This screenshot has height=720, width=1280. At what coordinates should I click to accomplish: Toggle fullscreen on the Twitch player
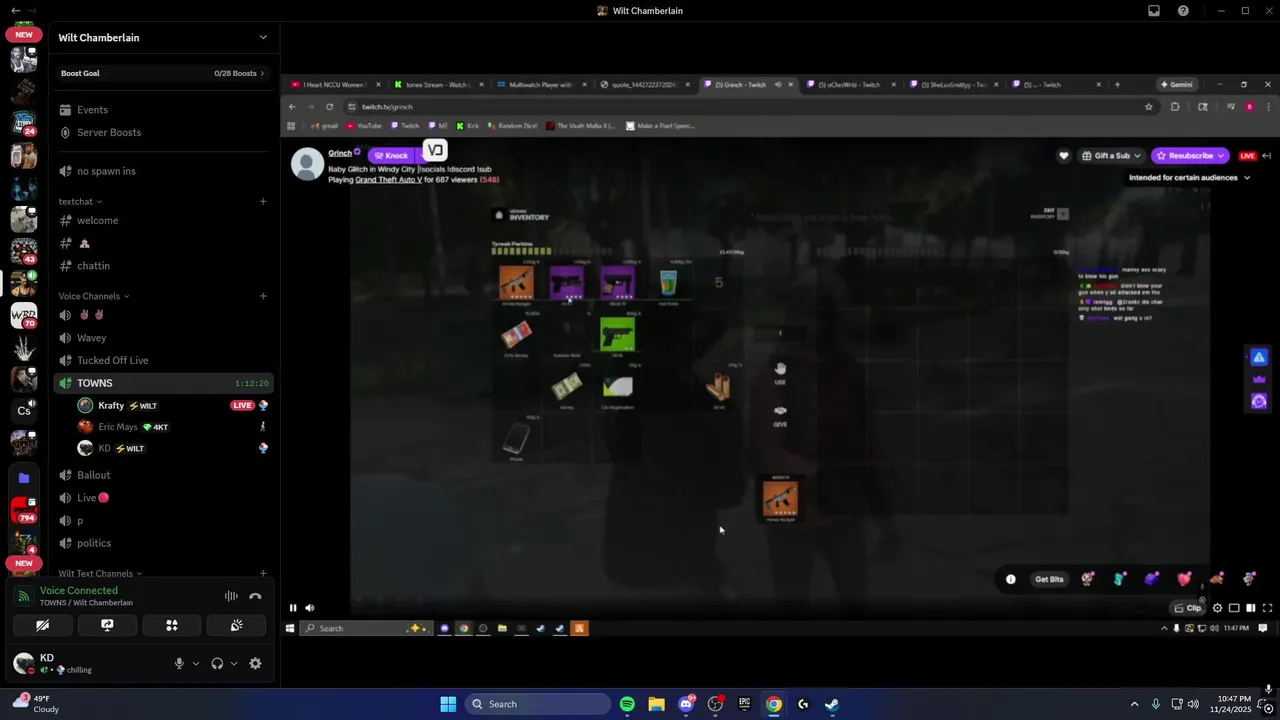1267,608
